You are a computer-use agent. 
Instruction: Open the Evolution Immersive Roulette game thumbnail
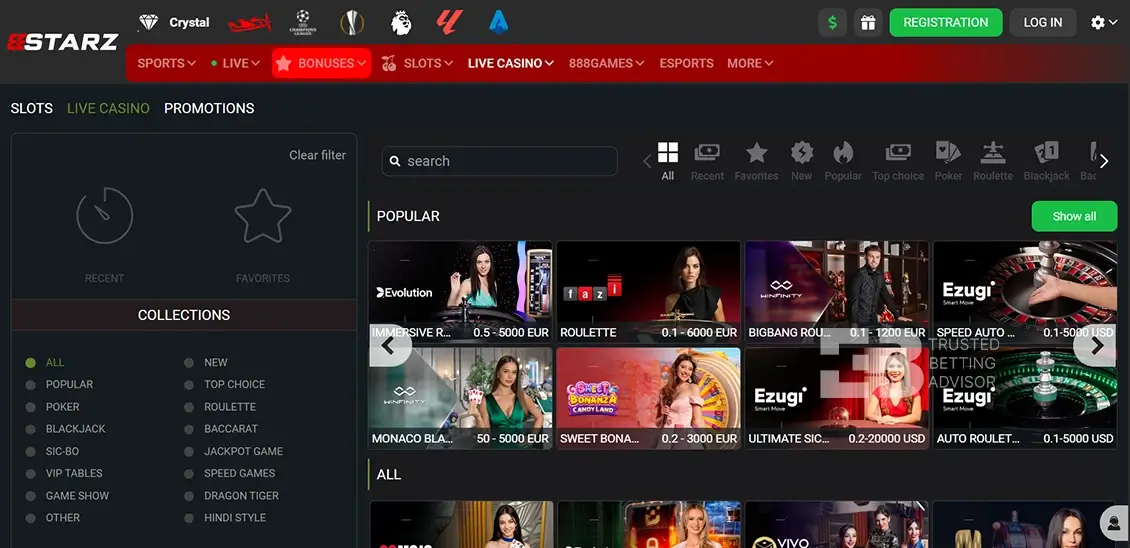point(461,291)
